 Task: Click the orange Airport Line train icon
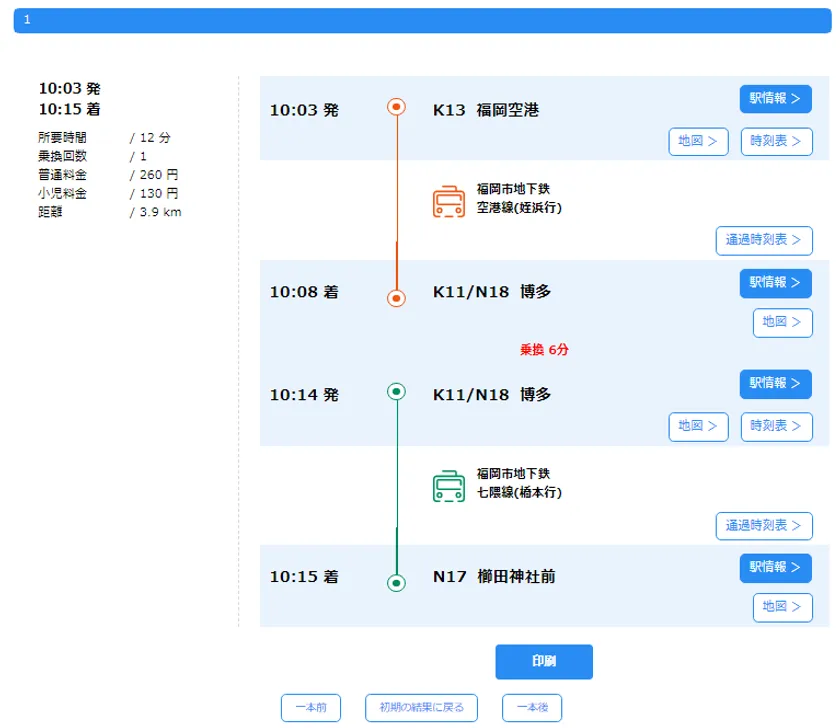point(448,201)
